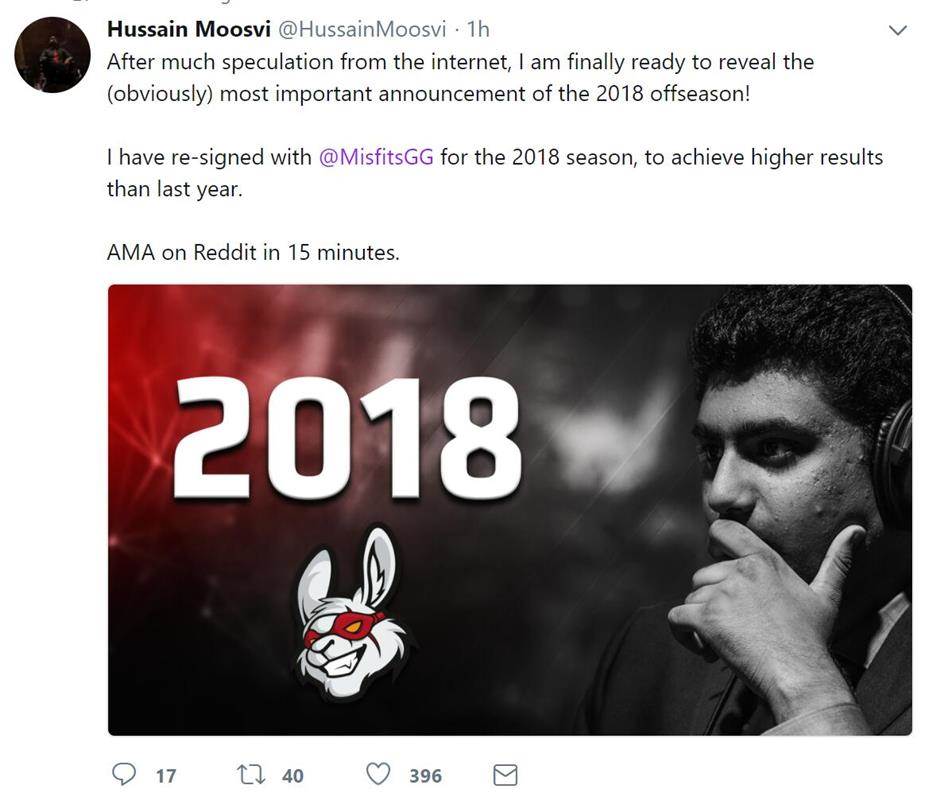Retweet this tweet via the retweet icon
928x800 pixels.
249,775
